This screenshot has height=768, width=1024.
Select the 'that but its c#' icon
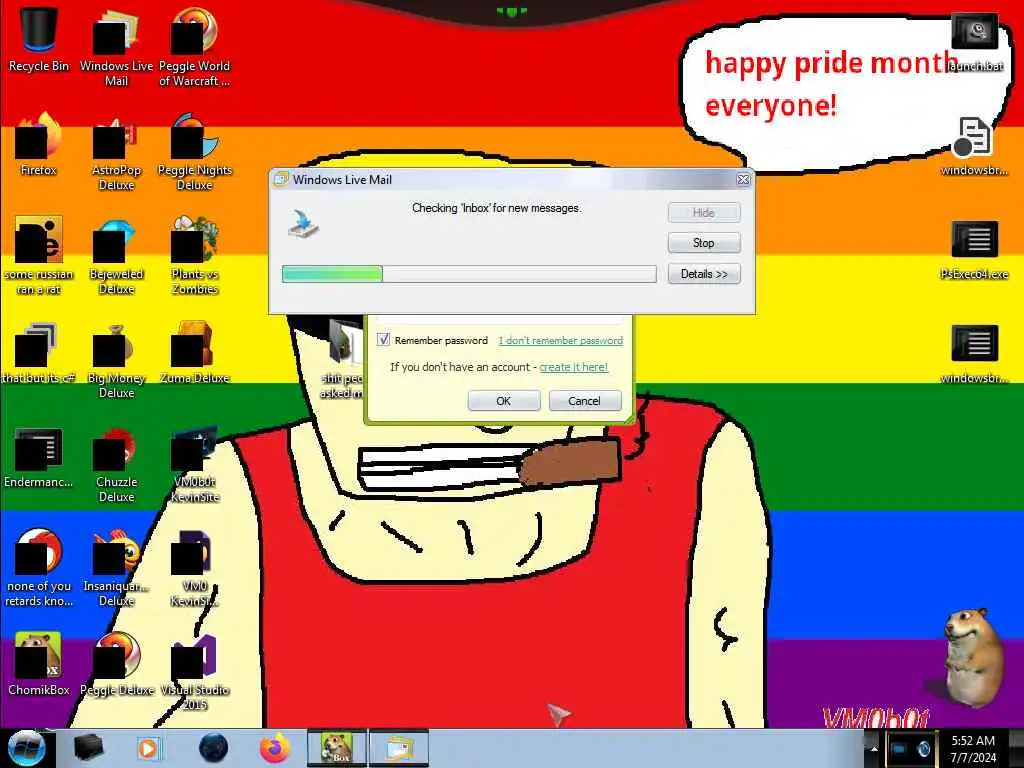pyautogui.click(x=39, y=353)
